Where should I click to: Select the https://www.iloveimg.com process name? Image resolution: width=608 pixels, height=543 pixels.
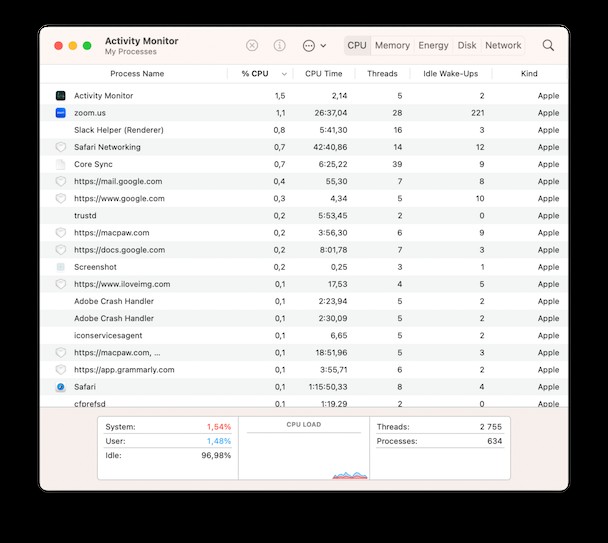coord(122,284)
